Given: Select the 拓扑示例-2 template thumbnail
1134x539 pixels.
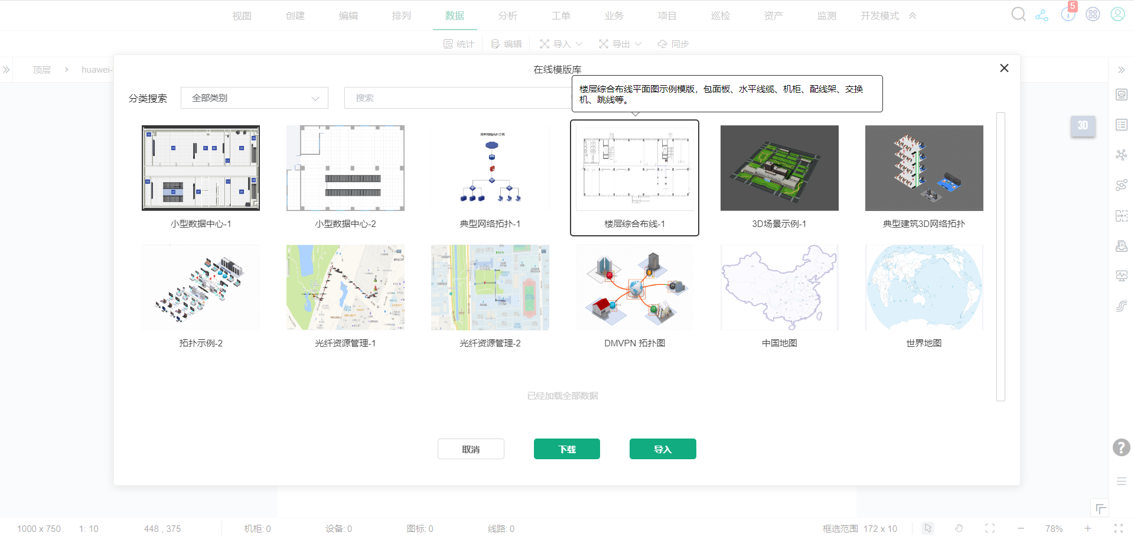Looking at the screenshot, I should 201,287.
